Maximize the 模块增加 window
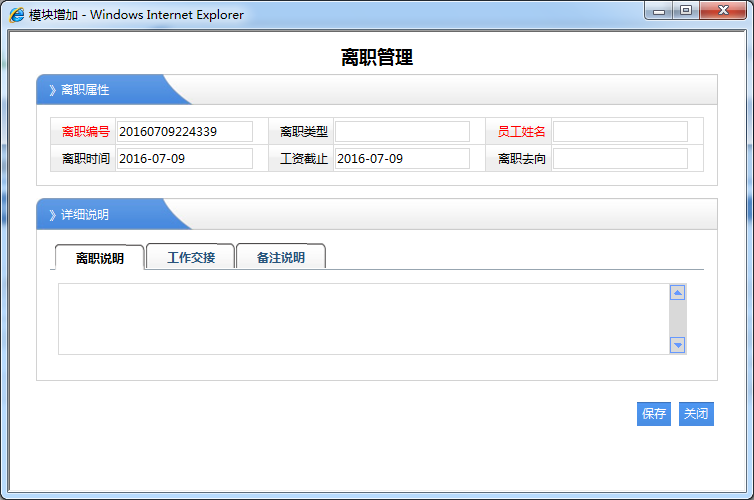Viewport: 754px width, 500px height. coord(686,11)
